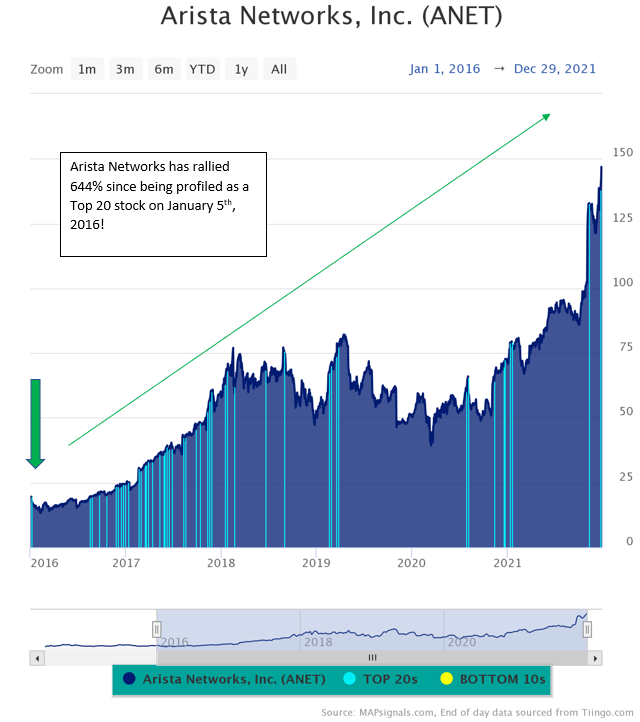The height and width of the screenshot is (722, 640).
Task: Click the 2017 x-axis label
Action: point(126,563)
